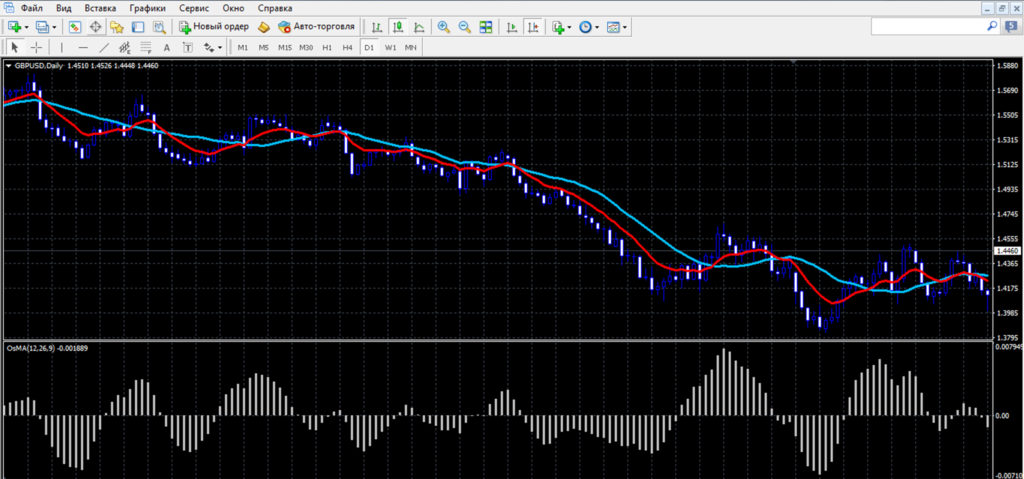Click the Zoom In magnifier

pyautogui.click(x=443, y=27)
